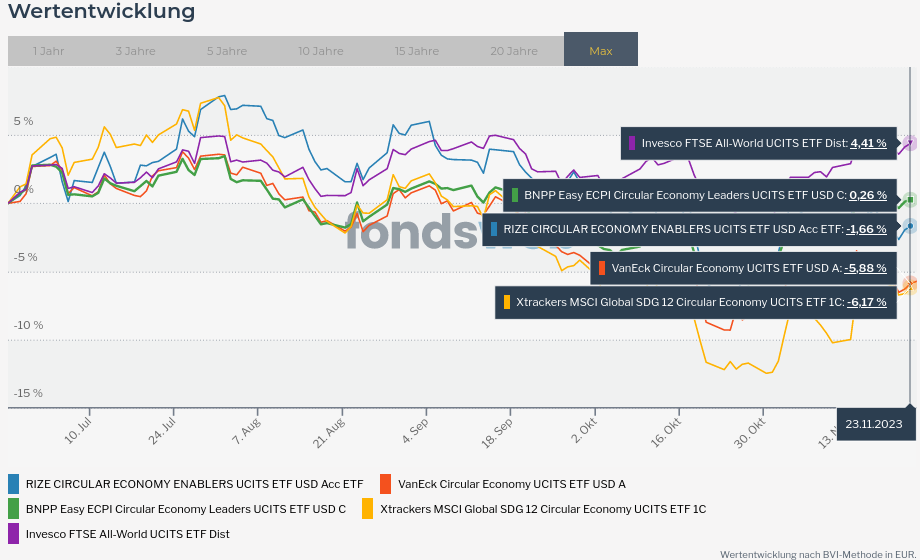Toggle VanEck Circular Economy UCITS legend label

pyautogui.click(x=511, y=484)
